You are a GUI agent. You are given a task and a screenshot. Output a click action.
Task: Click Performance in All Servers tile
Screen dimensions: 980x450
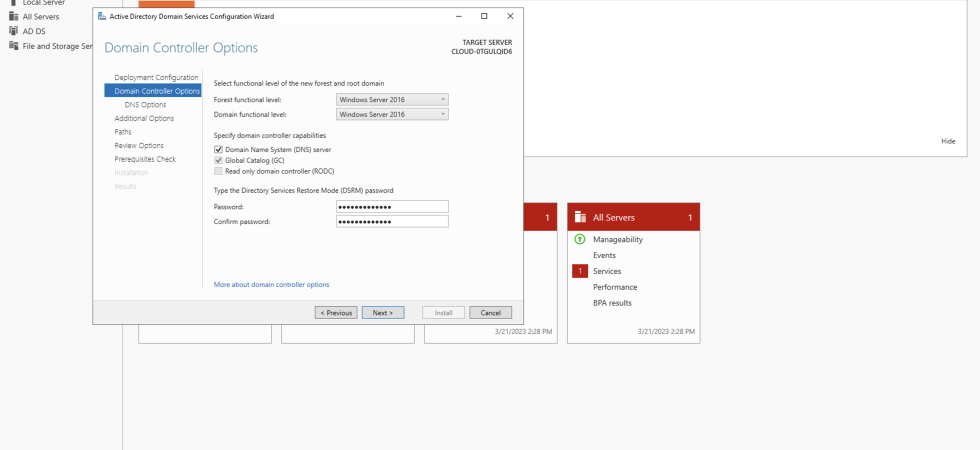click(615, 288)
